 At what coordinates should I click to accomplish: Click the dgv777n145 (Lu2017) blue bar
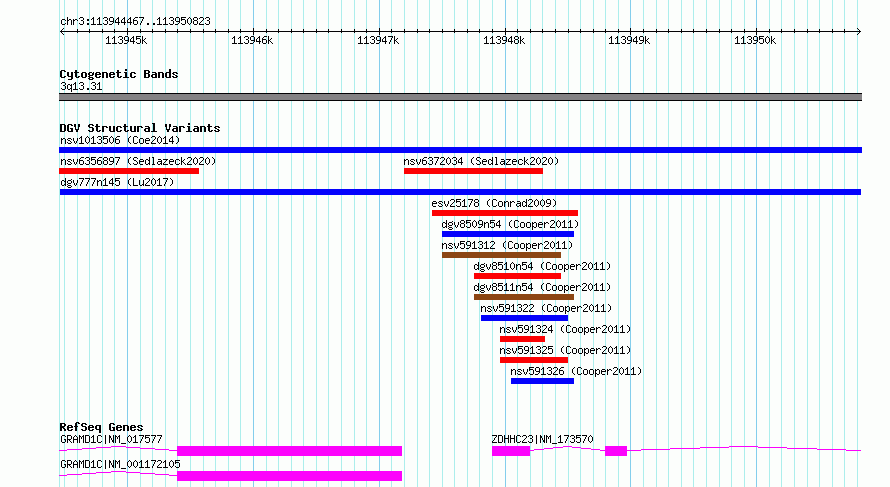[460, 192]
